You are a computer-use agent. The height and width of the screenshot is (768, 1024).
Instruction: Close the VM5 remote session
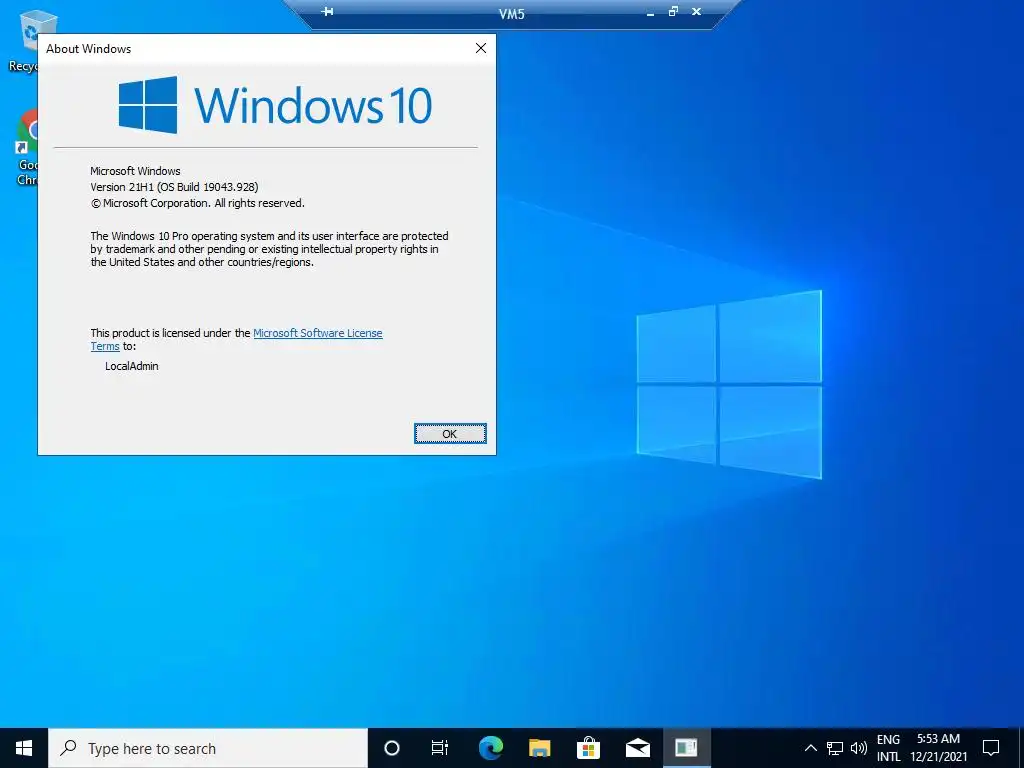[696, 11]
